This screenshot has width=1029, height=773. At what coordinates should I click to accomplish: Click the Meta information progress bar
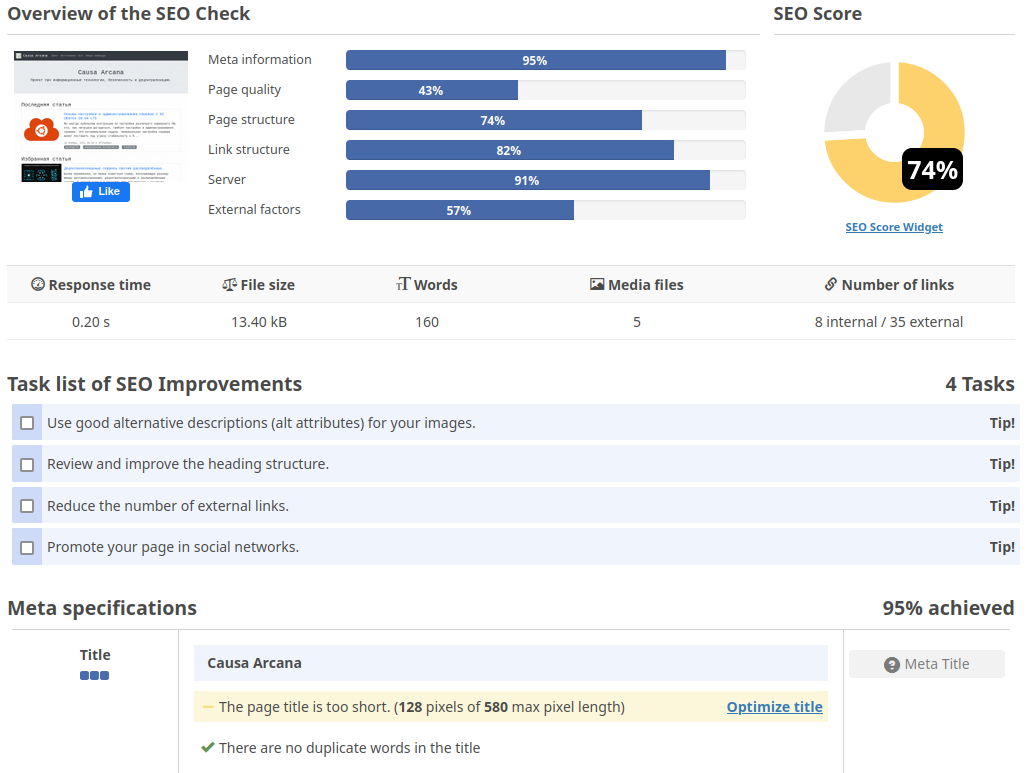tap(545, 60)
